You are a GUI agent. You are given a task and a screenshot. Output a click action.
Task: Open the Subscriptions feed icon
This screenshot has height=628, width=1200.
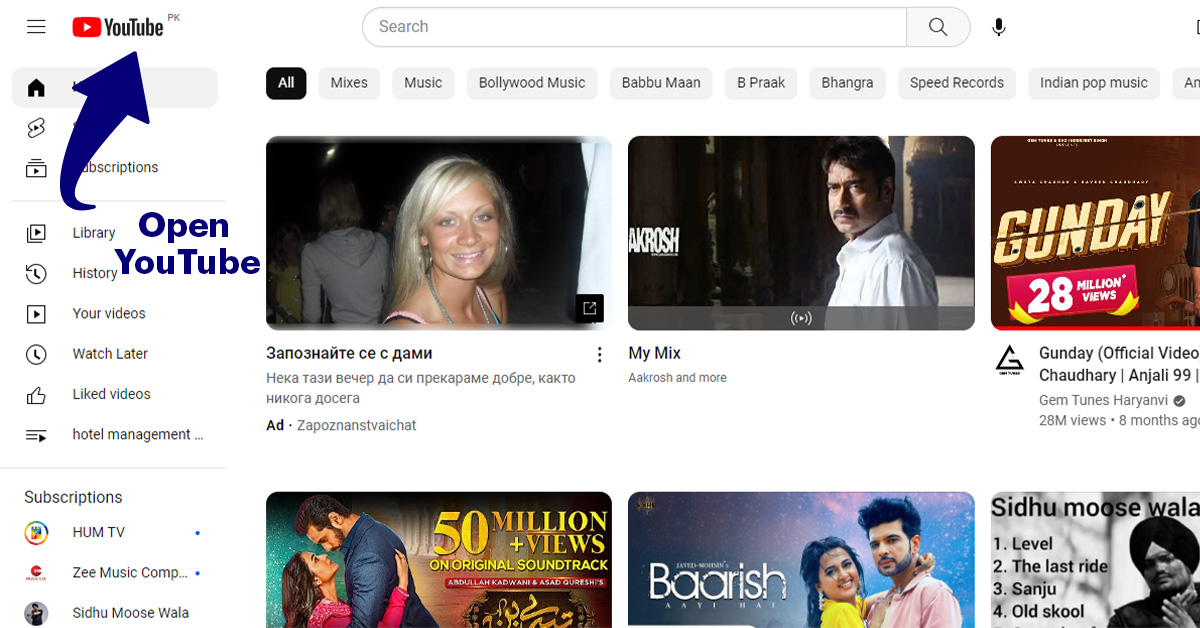point(36,167)
